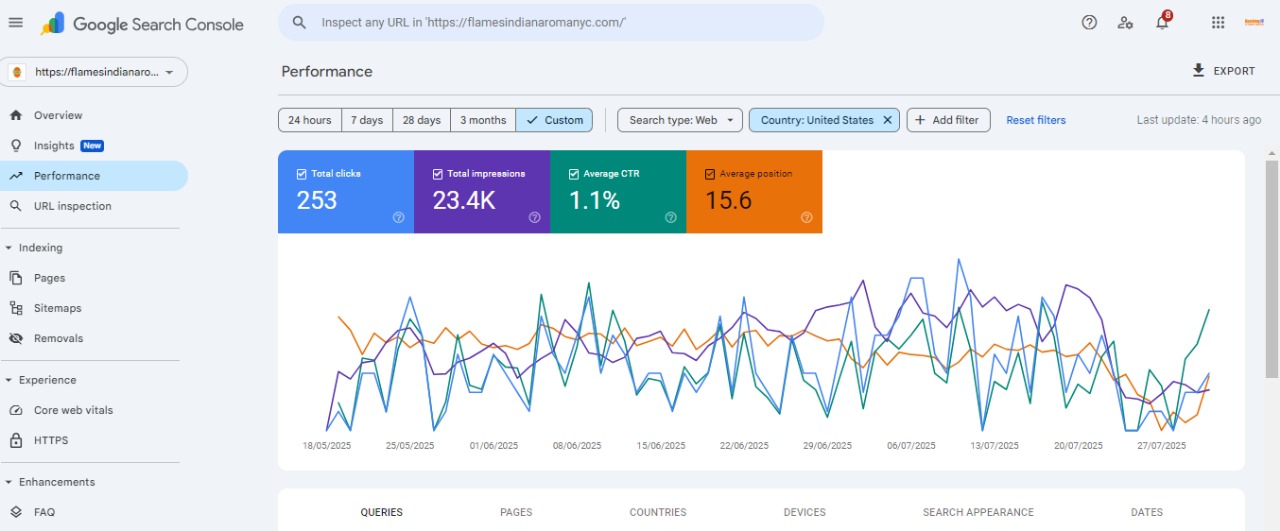Click the Export download icon

pos(1198,71)
